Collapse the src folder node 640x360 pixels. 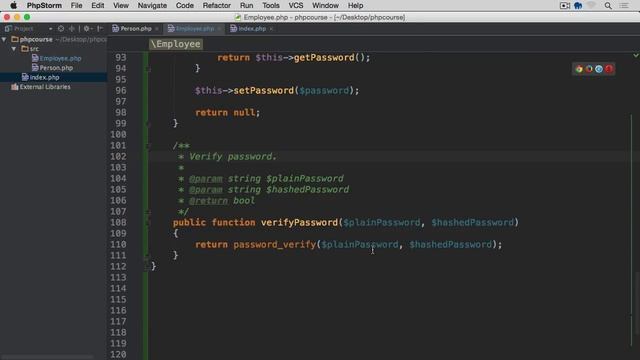(x=14, y=49)
